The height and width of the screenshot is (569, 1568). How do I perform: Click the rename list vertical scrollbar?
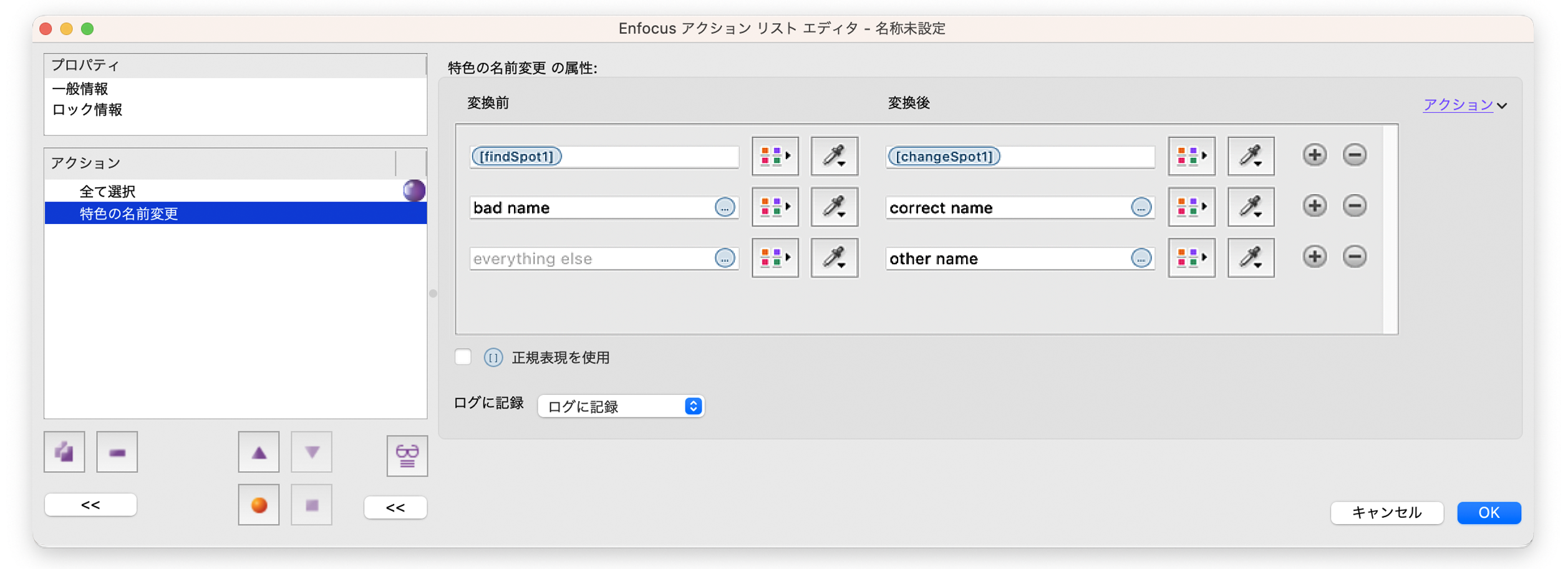pyautogui.click(x=1390, y=229)
